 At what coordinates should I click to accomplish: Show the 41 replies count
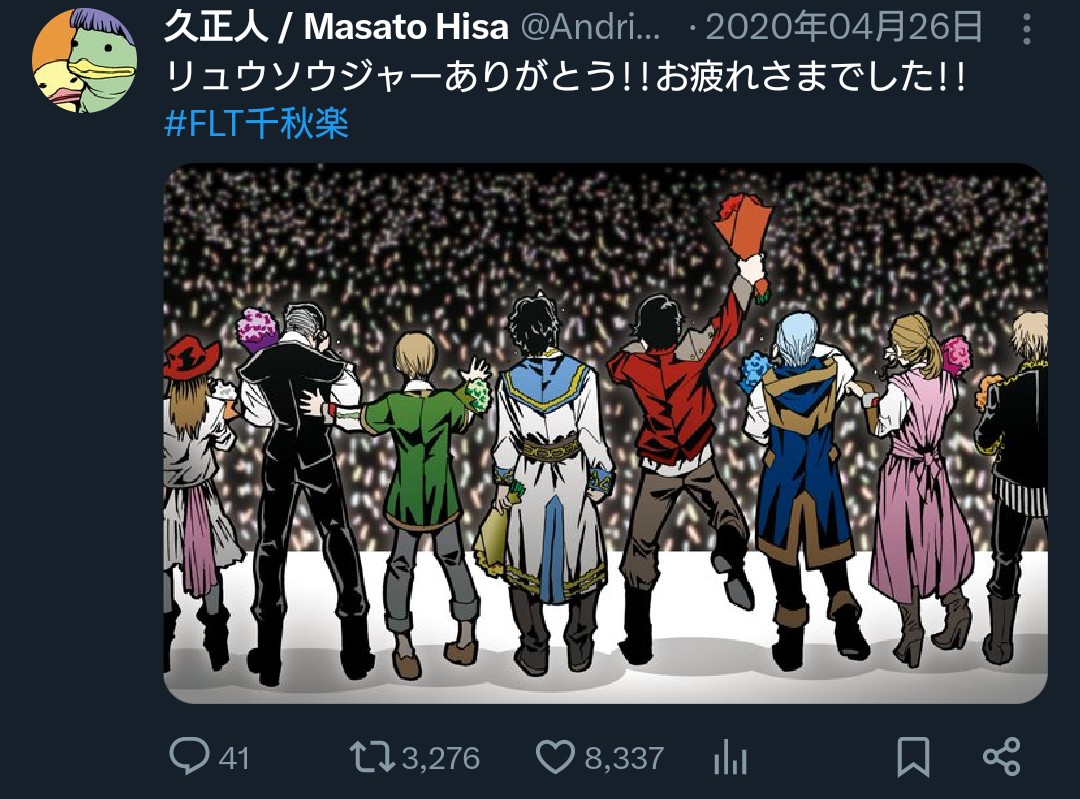[x=233, y=758]
